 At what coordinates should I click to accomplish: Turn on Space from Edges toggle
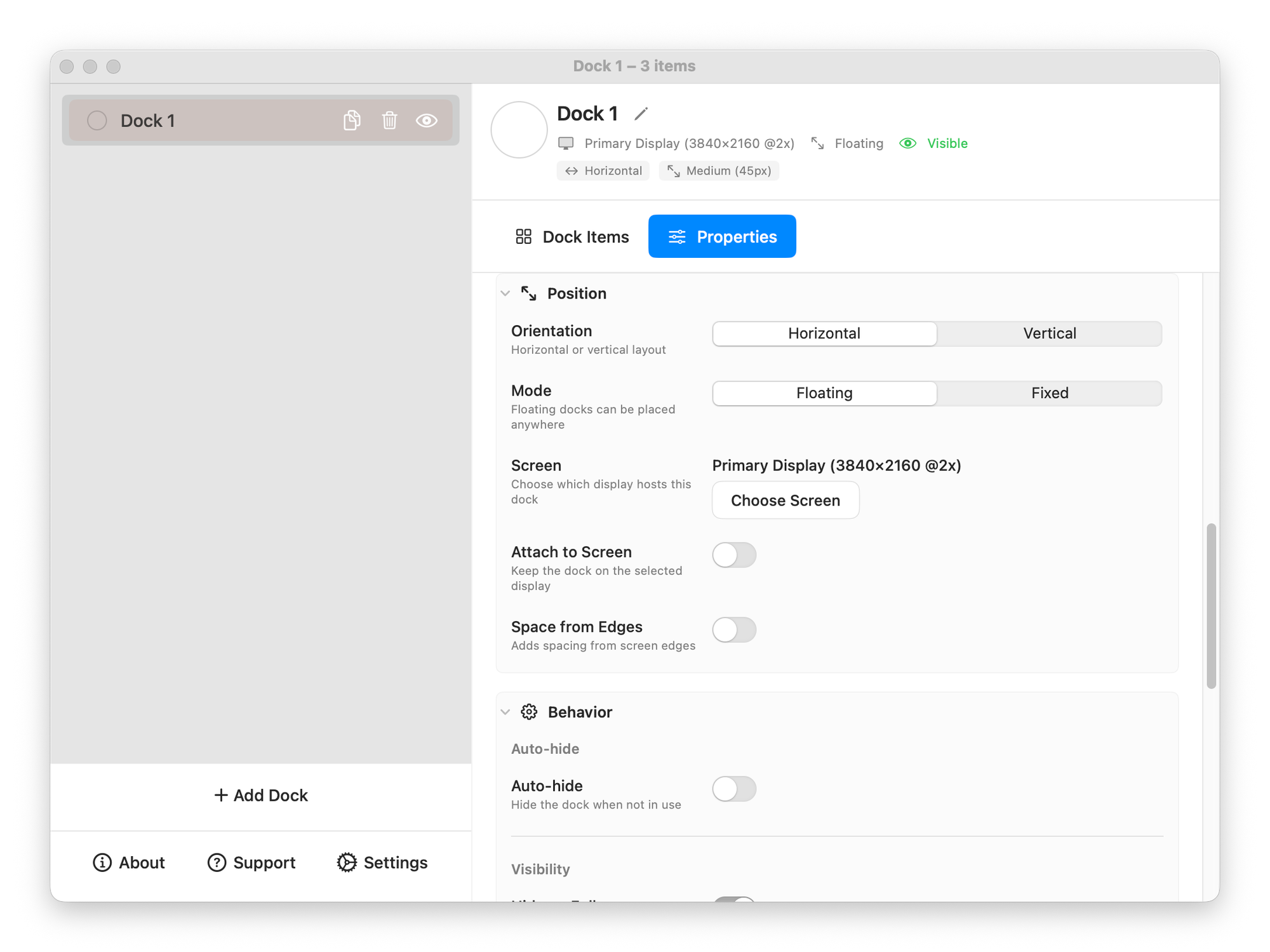point(734,630)
